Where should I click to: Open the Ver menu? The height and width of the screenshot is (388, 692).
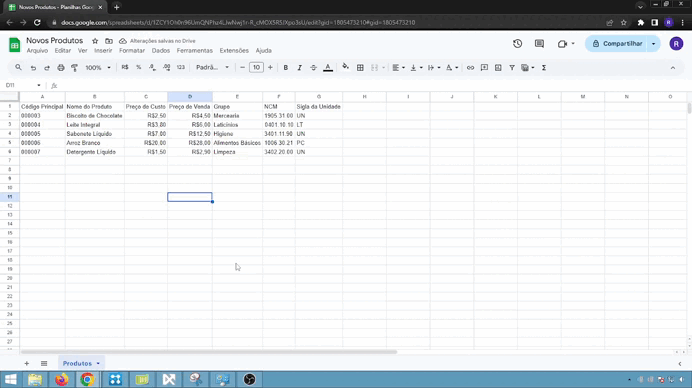(x=83, y=50)
